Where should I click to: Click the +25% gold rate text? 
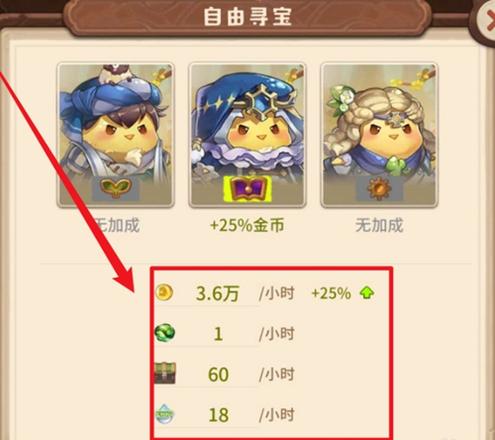pyautogui.click(x=331, y=293)
